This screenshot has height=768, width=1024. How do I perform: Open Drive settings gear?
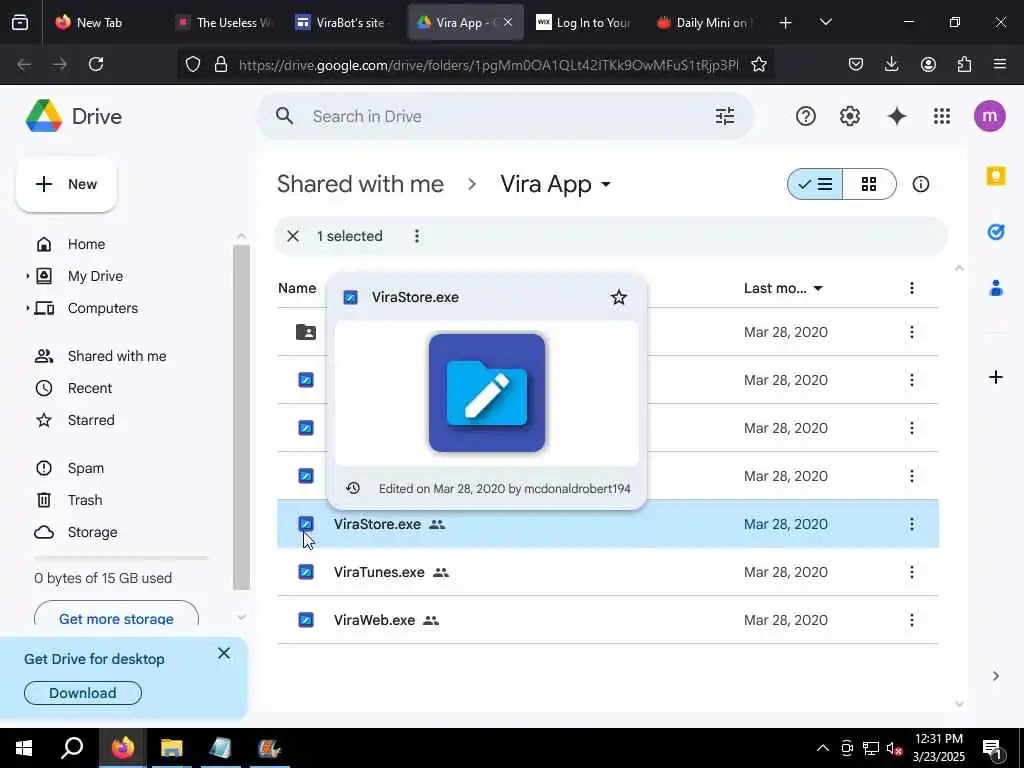850,116
